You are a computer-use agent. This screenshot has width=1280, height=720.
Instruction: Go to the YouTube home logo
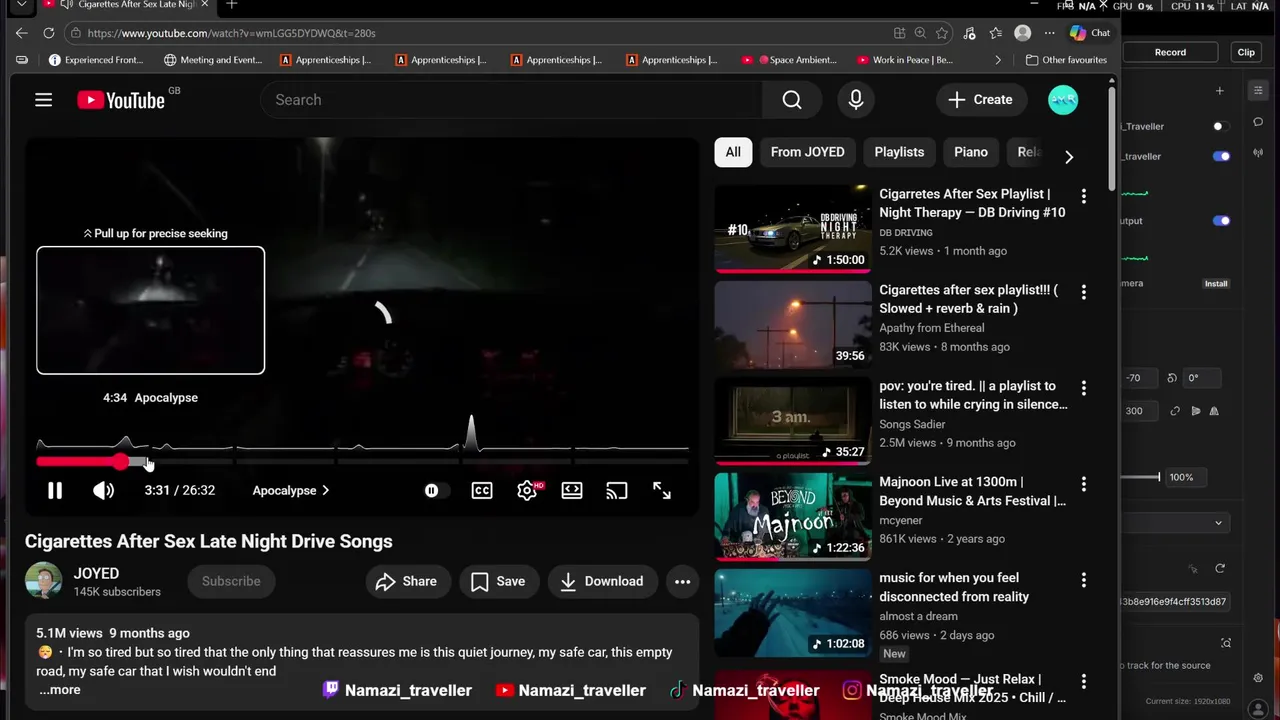121,100
